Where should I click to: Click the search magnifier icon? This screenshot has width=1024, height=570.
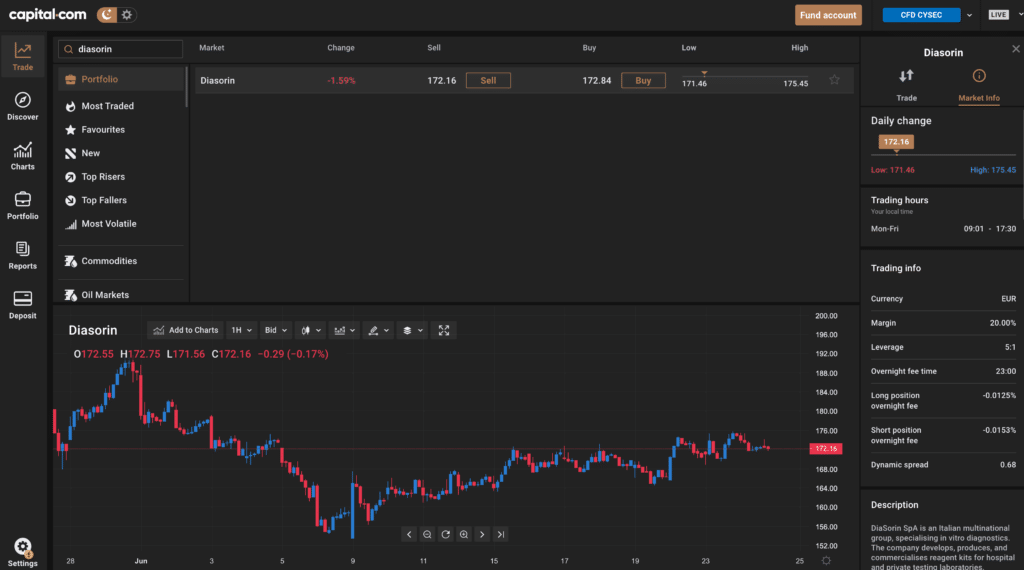point(69,49)
